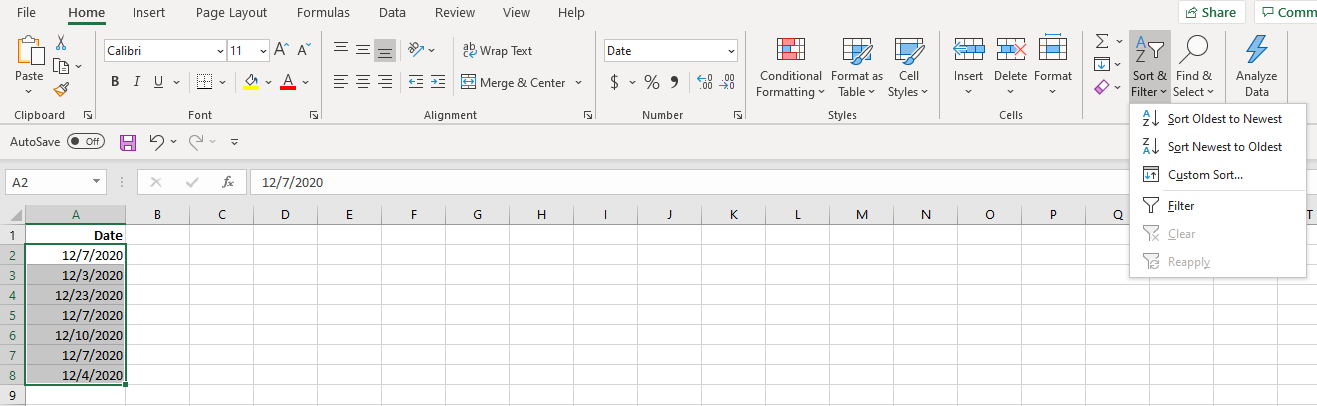
Task: Open the Name Box dropdown arrow
Action: click(x=96, y=182)
